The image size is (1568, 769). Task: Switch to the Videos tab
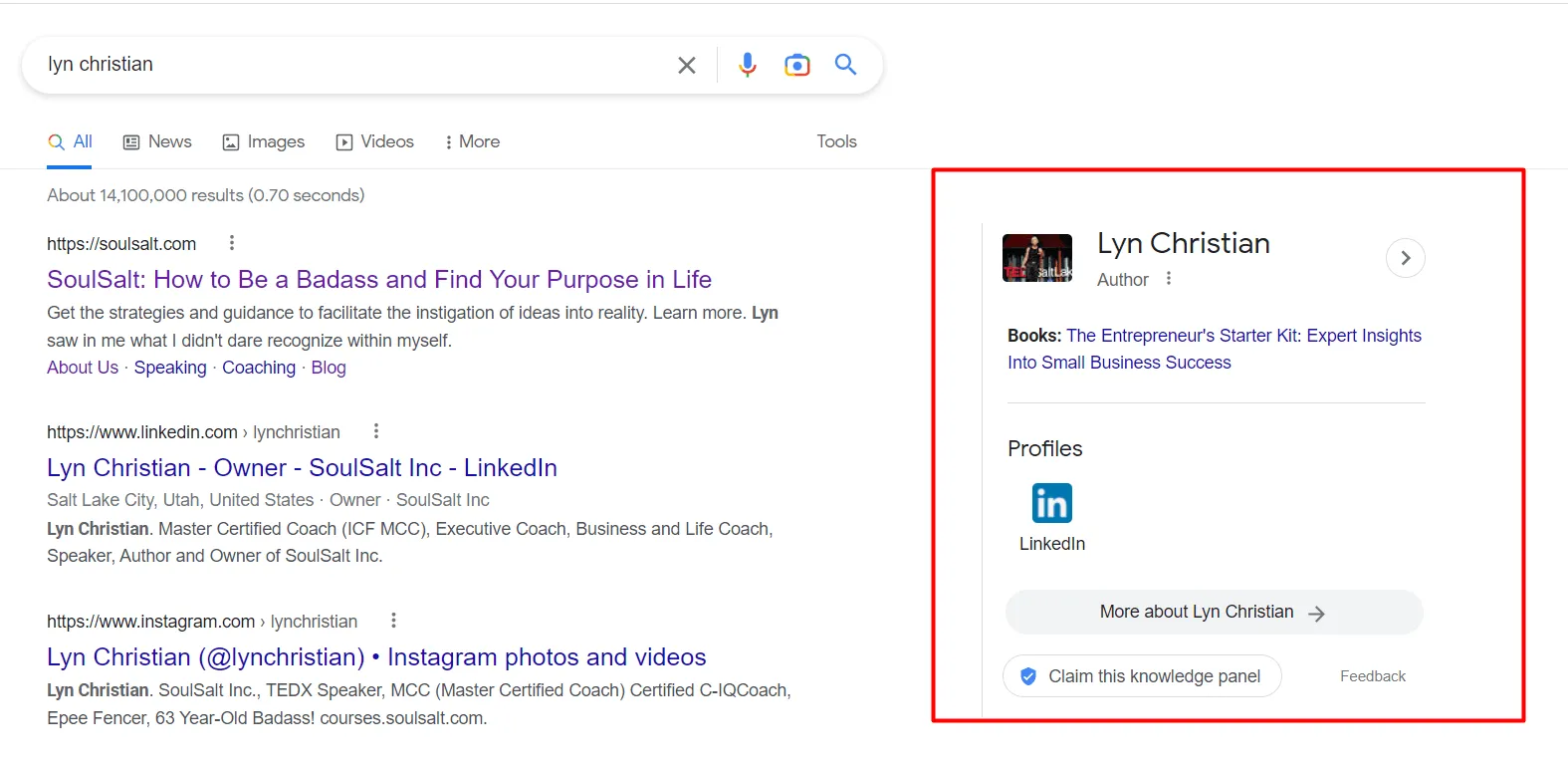click(375, 142)
